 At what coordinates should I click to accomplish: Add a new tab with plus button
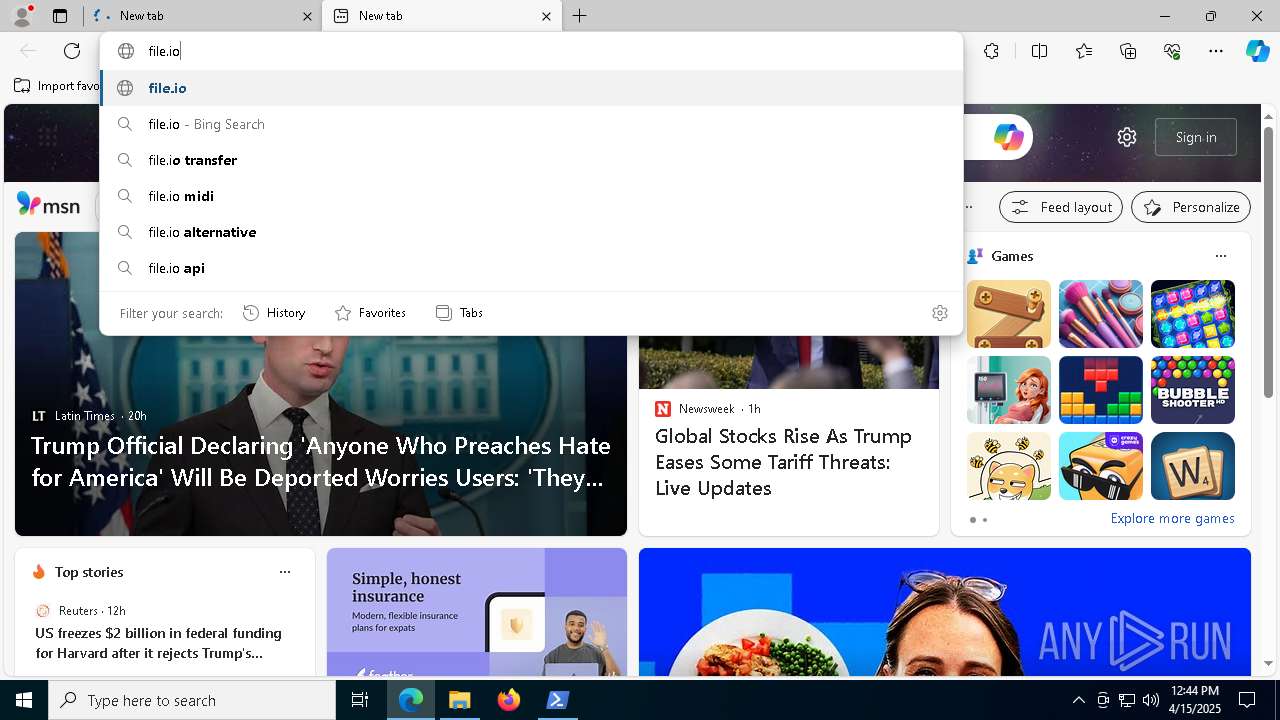[x=580, y=16]
